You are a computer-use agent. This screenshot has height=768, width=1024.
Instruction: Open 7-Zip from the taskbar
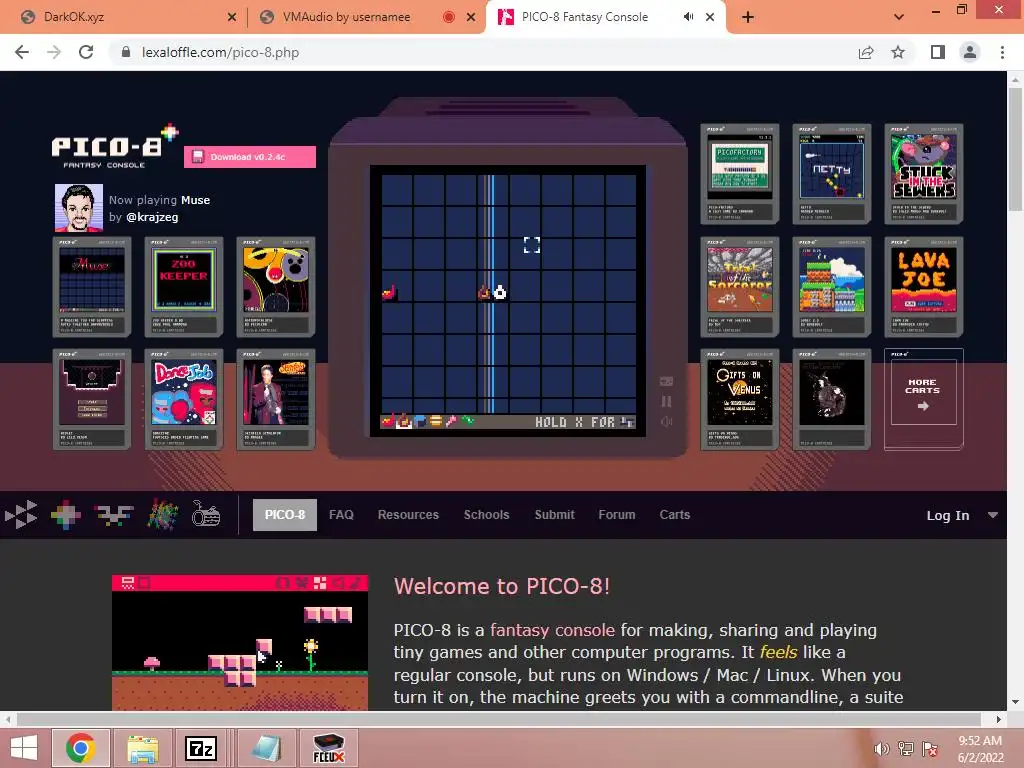pos(201,748)
